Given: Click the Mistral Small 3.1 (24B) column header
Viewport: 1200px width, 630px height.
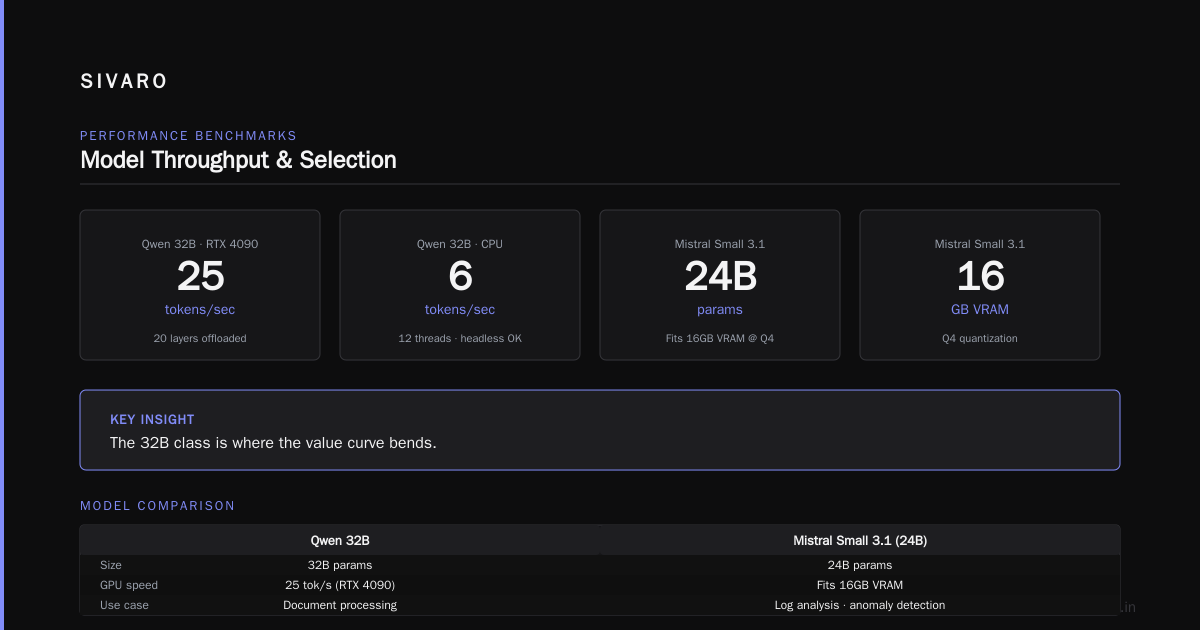Looking at the screenshot, I should coord(860,540).
